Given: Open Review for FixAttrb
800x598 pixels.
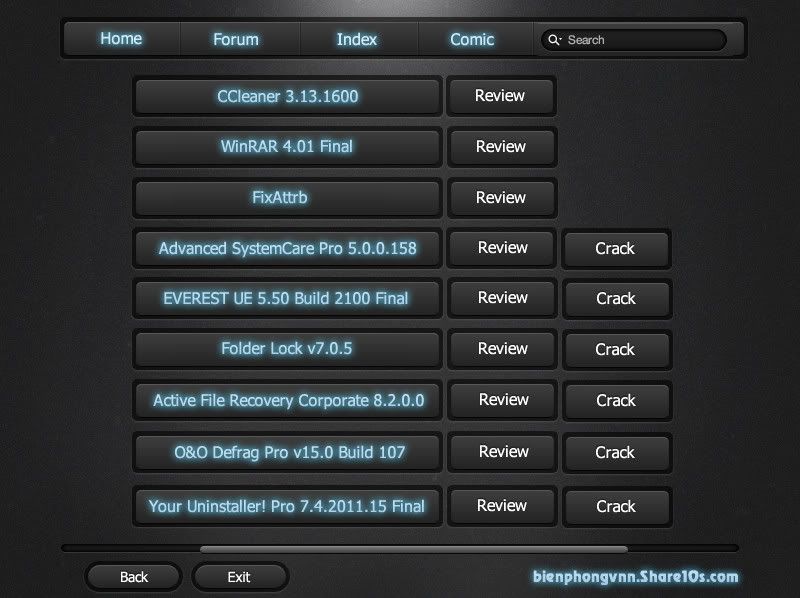Looking at the screenshot, I should pos(502,197).
